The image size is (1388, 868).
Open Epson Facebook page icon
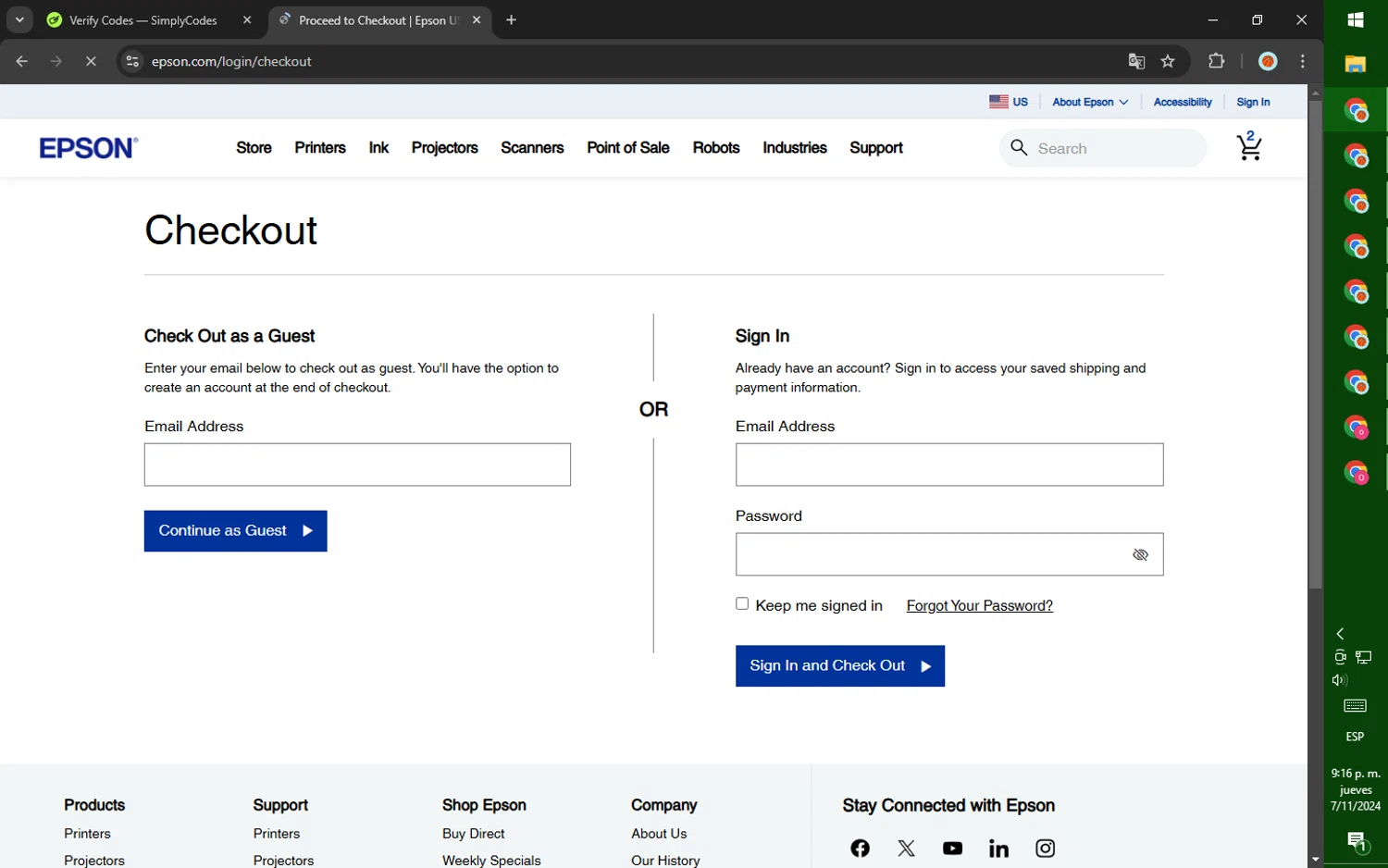(860, 848)
